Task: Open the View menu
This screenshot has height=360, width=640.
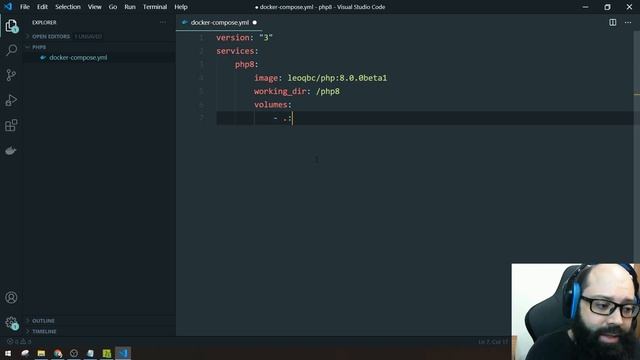Action: (x=95, y=7)
